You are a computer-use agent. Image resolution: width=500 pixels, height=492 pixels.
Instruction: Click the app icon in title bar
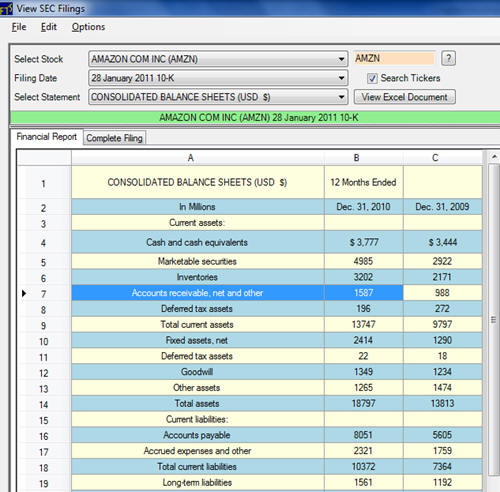6,8
